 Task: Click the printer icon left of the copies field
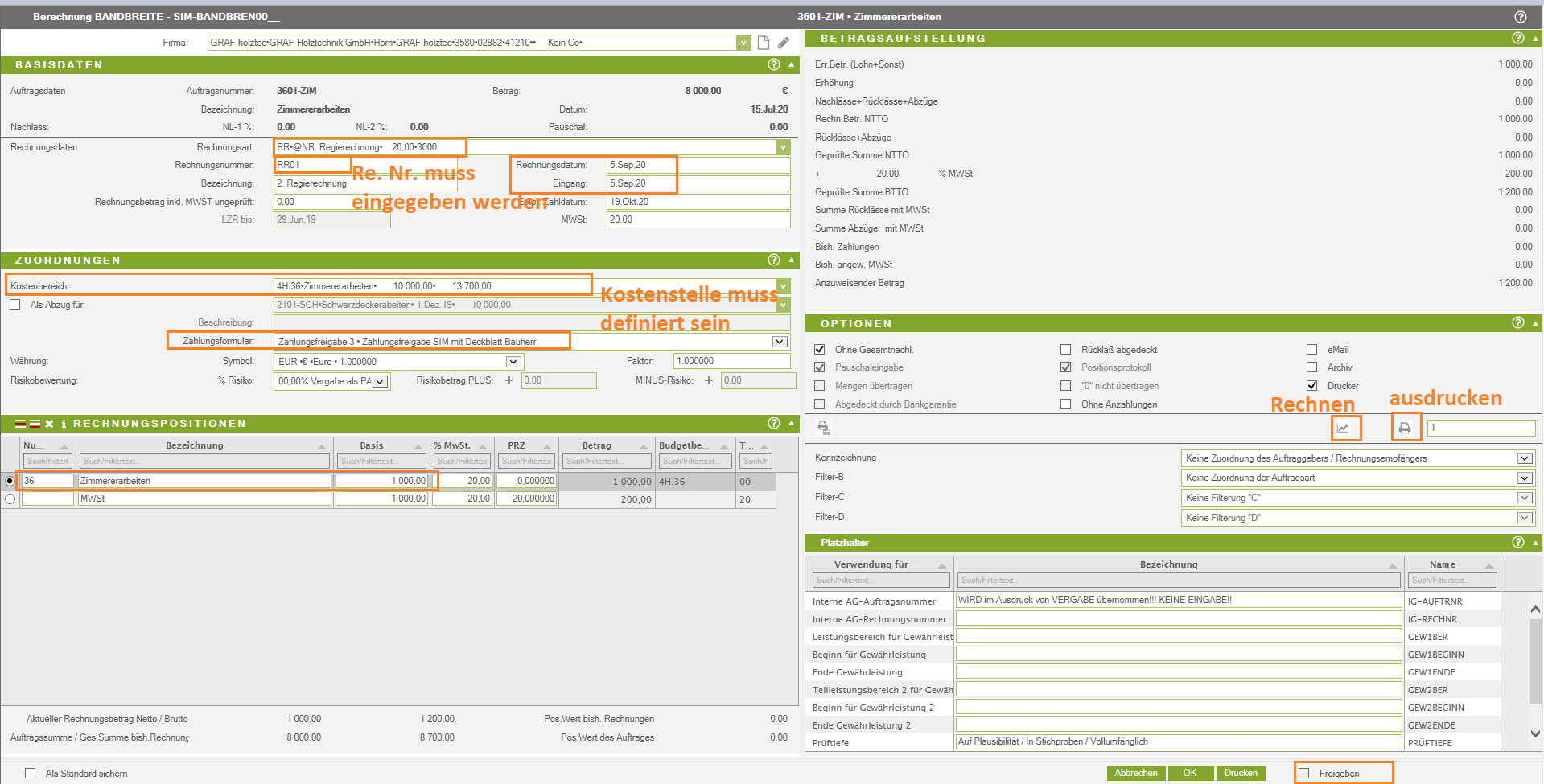point(1405,428)
